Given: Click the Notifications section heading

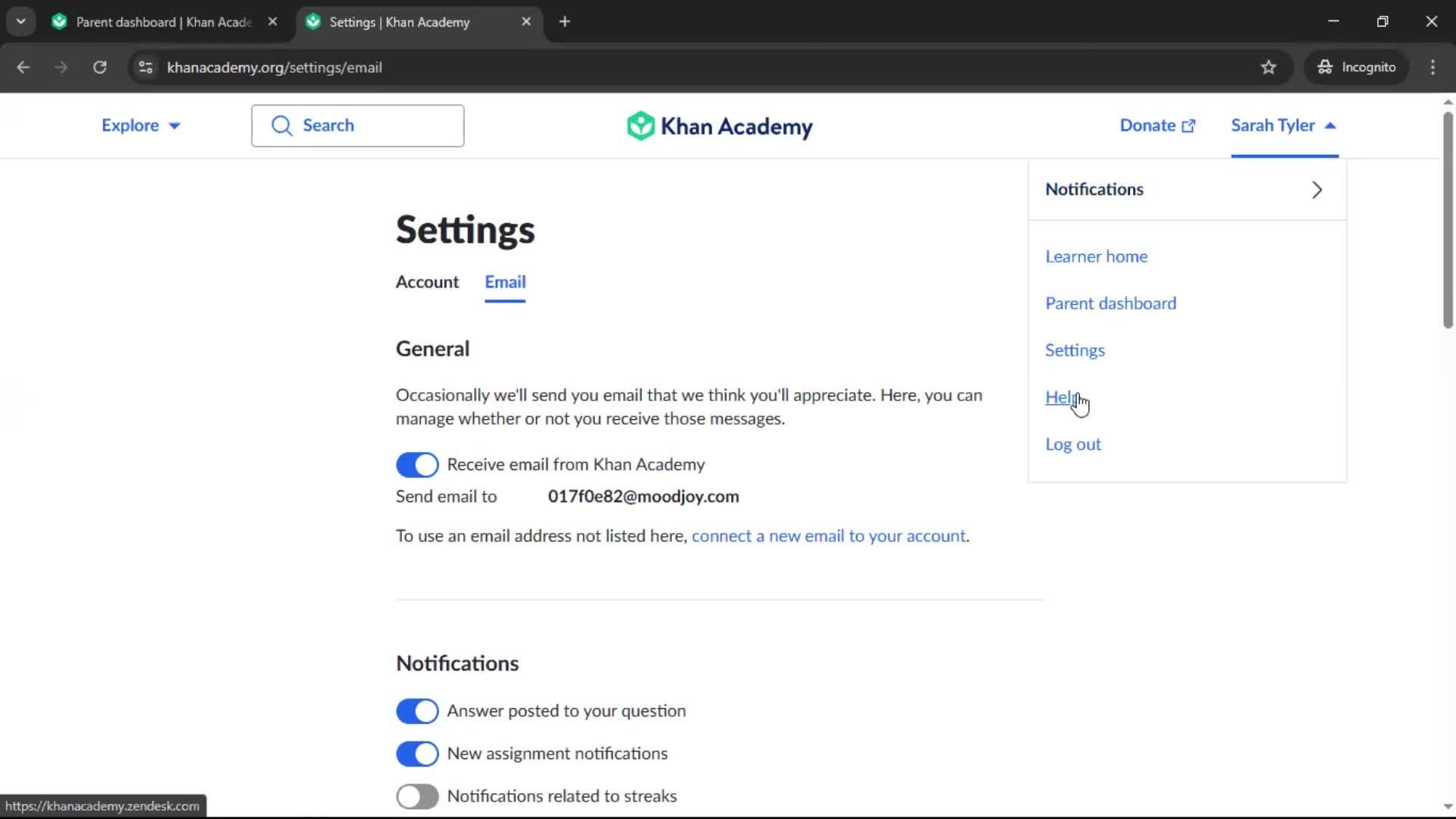Looking at the screenshot, I should (x=457, y=664).
